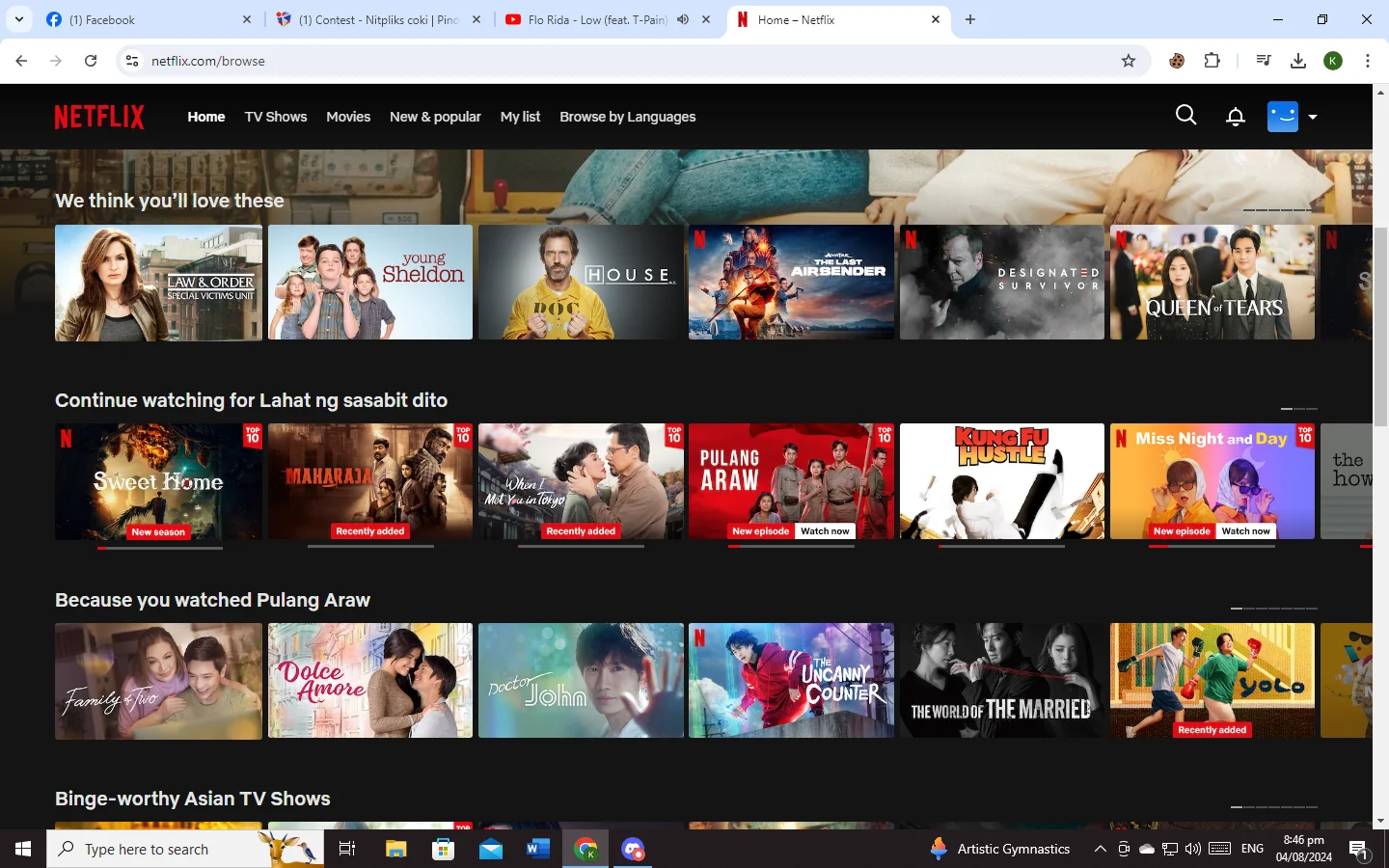The height and width of the screenshot is (868, 1389).
Task: Open The World of the Married
Action: coord(1002,681)
